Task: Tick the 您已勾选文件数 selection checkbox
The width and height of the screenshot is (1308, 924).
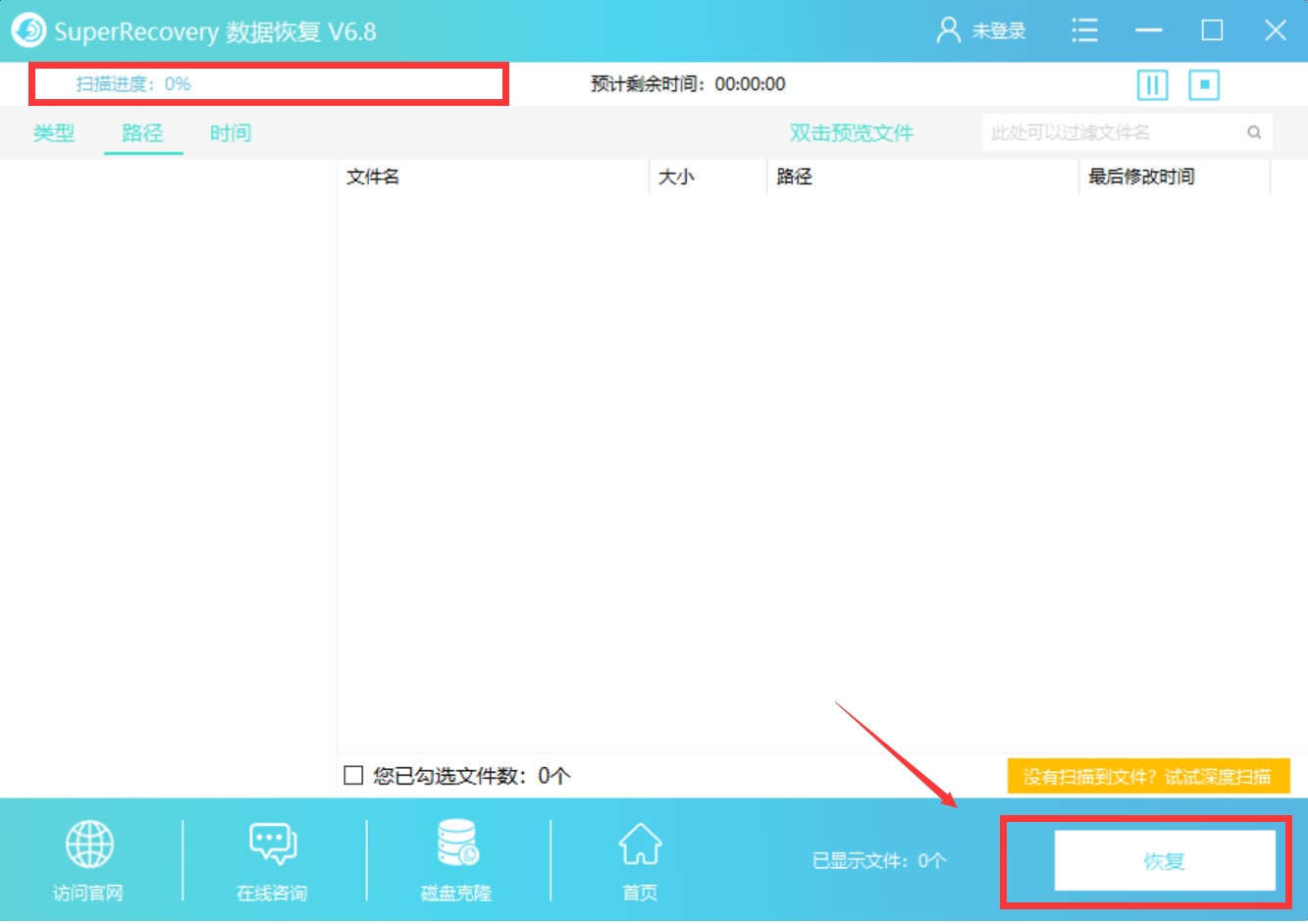Action: [351, 776]
